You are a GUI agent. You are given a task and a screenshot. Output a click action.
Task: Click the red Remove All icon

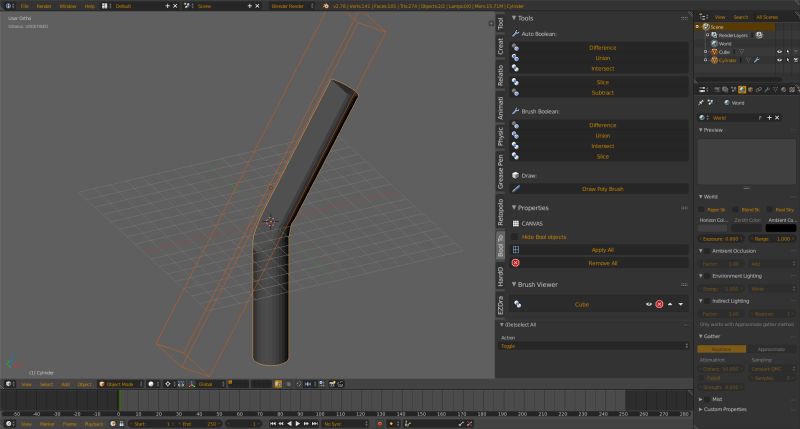[516, 263]
